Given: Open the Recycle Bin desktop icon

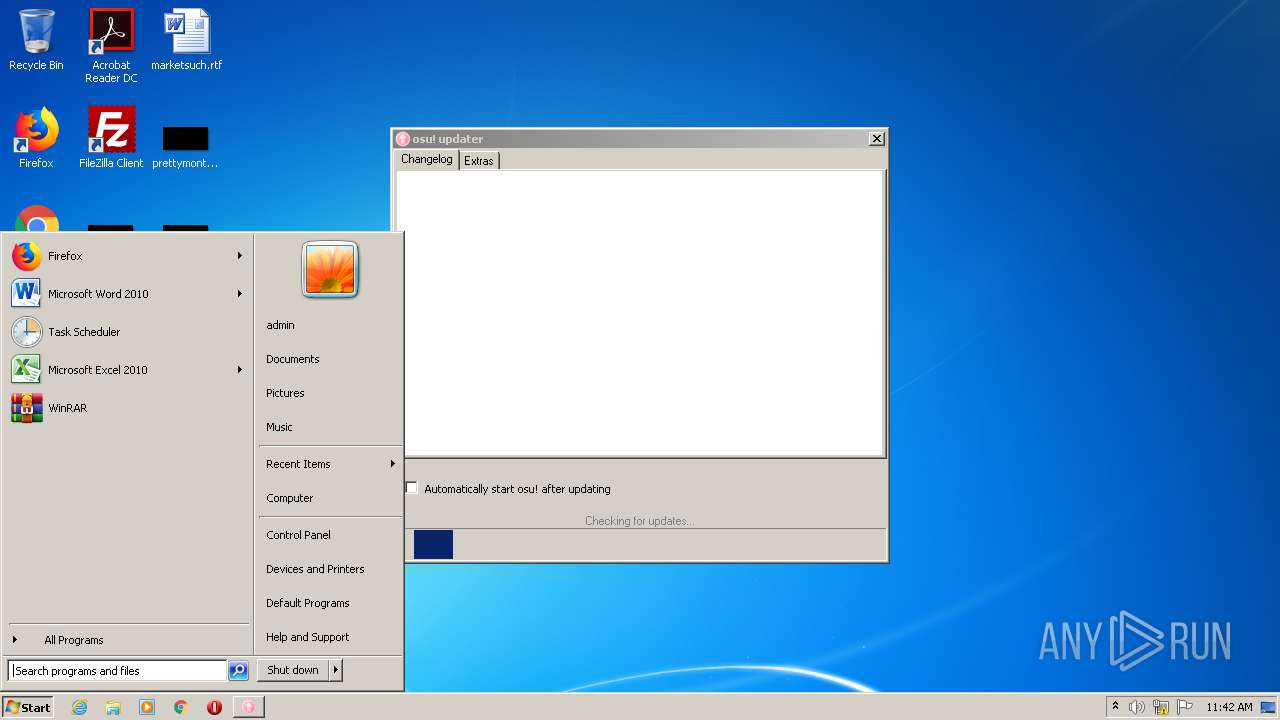Looking at the screenshot, I should (x=36, y=40).
